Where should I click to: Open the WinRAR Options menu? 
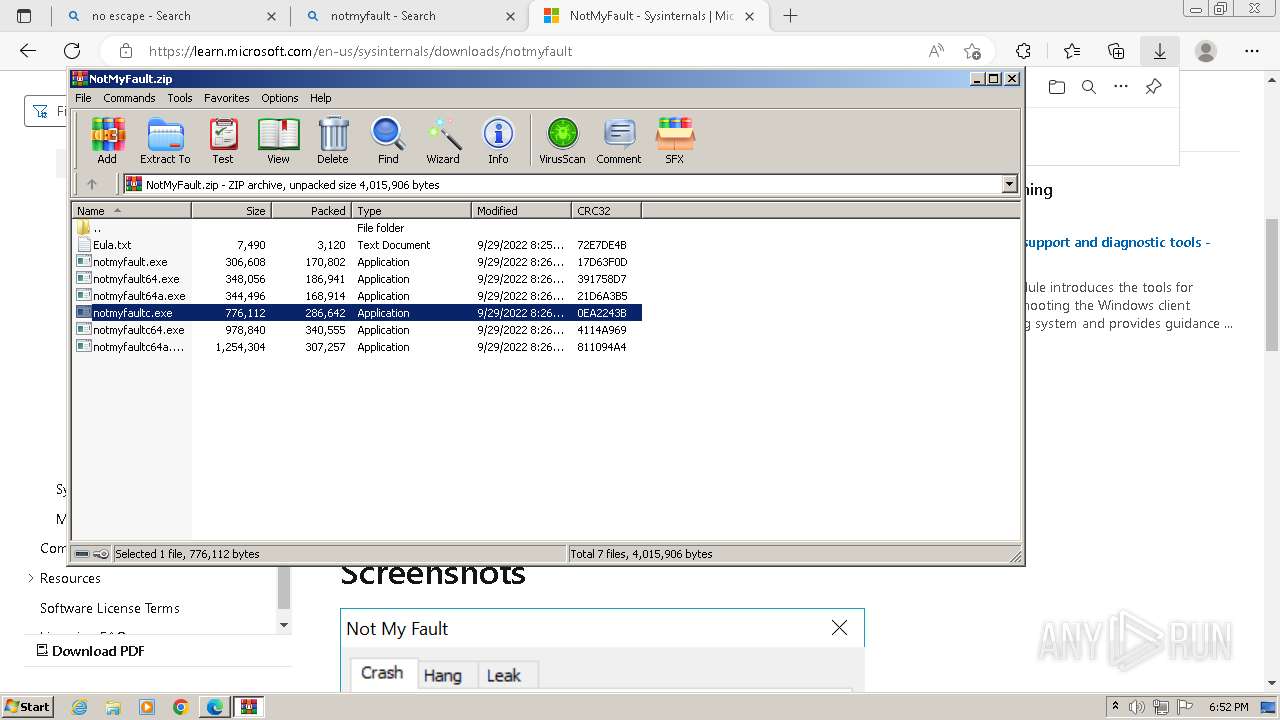280,98
